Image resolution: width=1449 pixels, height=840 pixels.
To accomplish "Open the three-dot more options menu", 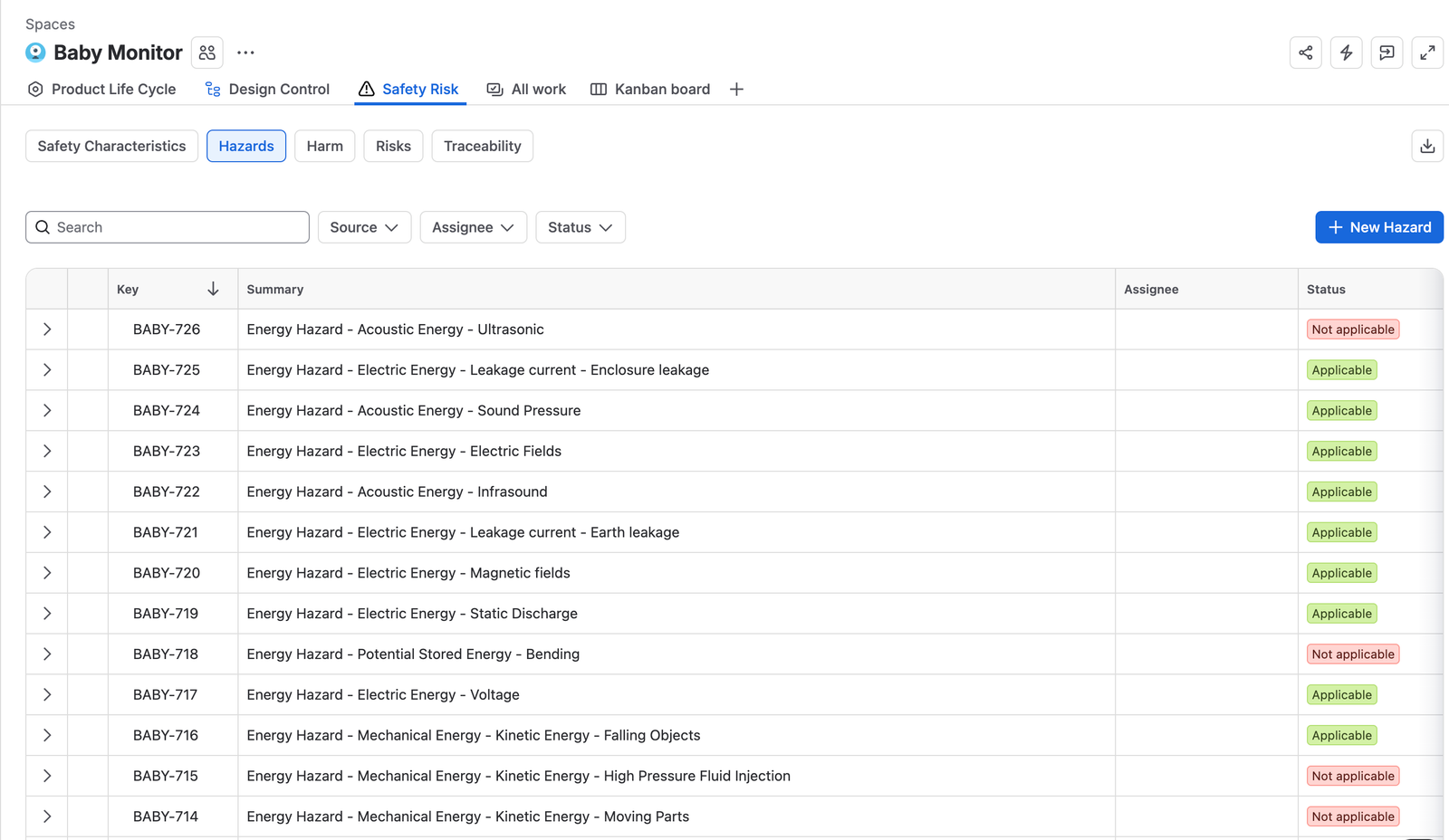I will pyautogui.click(x=245, y=52).
